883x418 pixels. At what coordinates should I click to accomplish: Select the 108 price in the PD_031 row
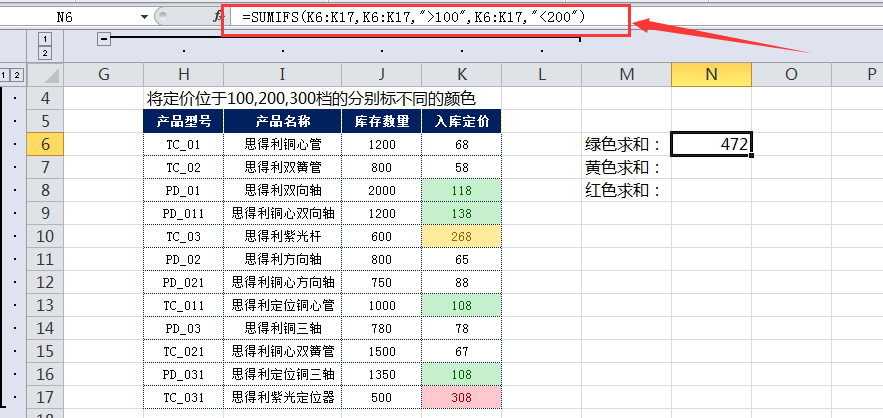pyautogui.click(x=462, y=374)
